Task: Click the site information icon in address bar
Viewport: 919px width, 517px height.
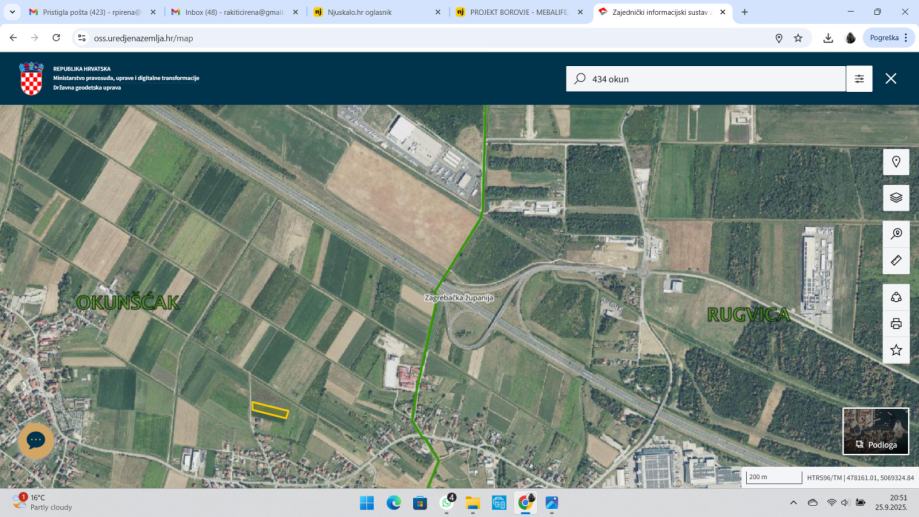Action: [x=81, y=38]
